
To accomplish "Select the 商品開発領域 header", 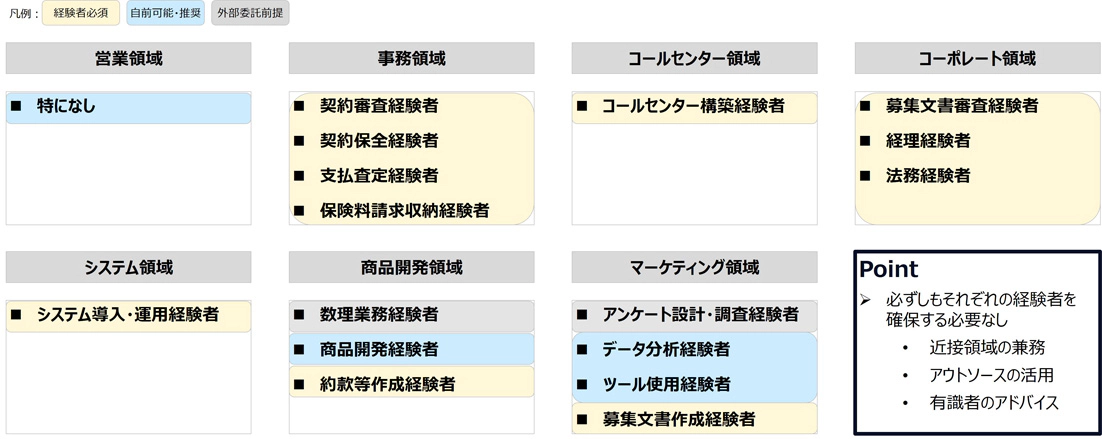I will pos(411,267).
